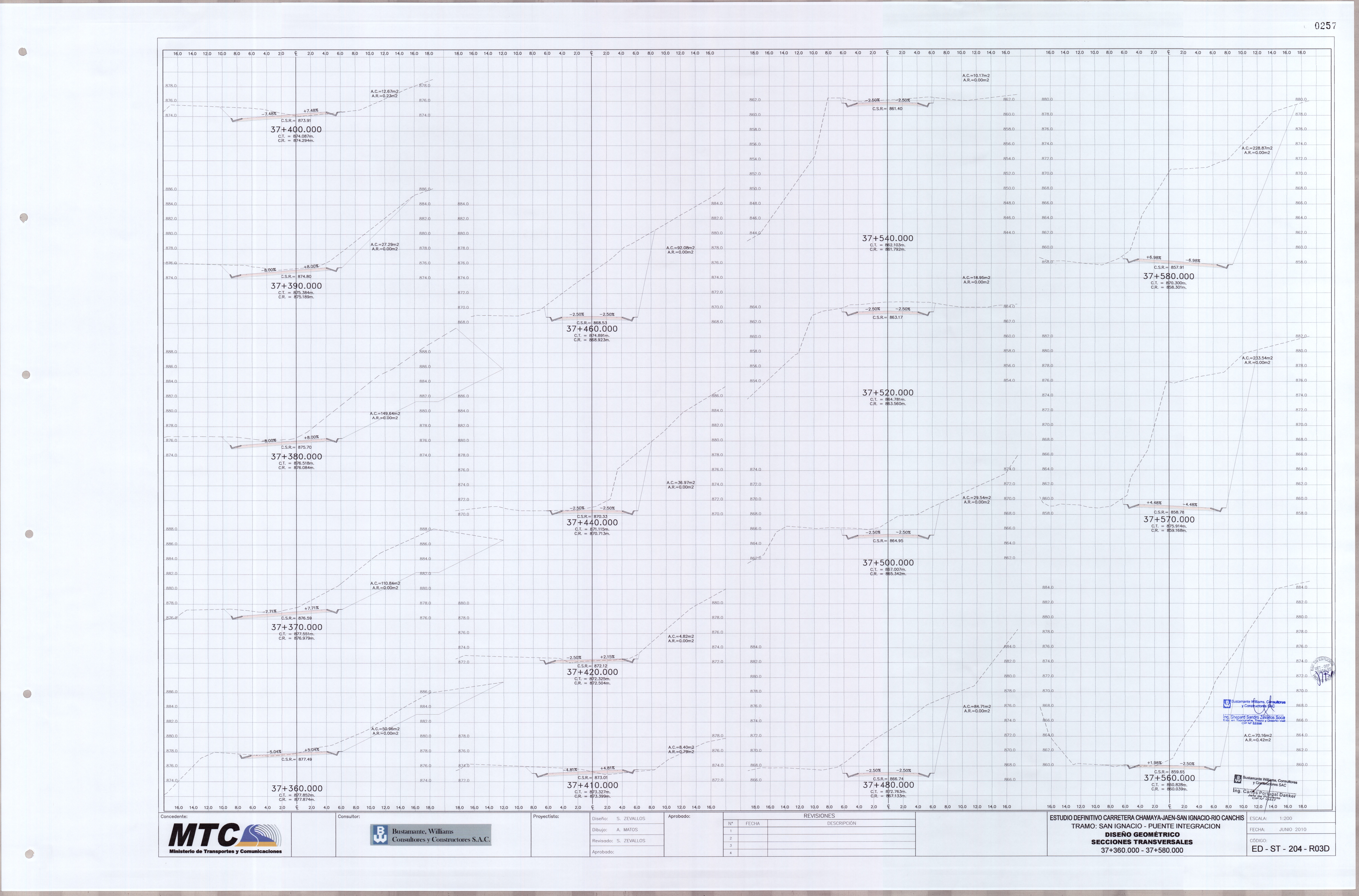Click the +2.15% slope label
1359x896 pixels.
[608, 657]
